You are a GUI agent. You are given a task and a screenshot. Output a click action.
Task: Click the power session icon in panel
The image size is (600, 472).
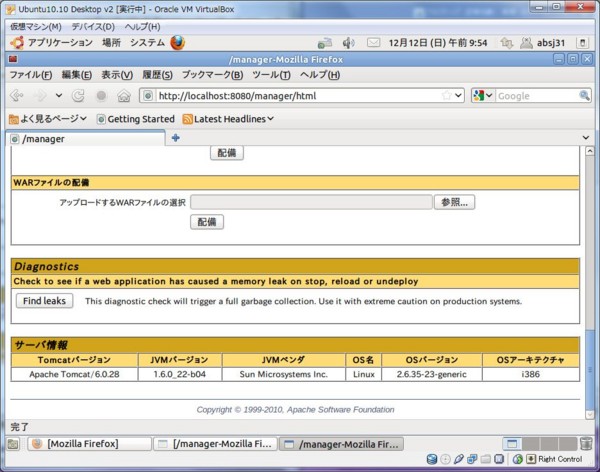(582, 43)
